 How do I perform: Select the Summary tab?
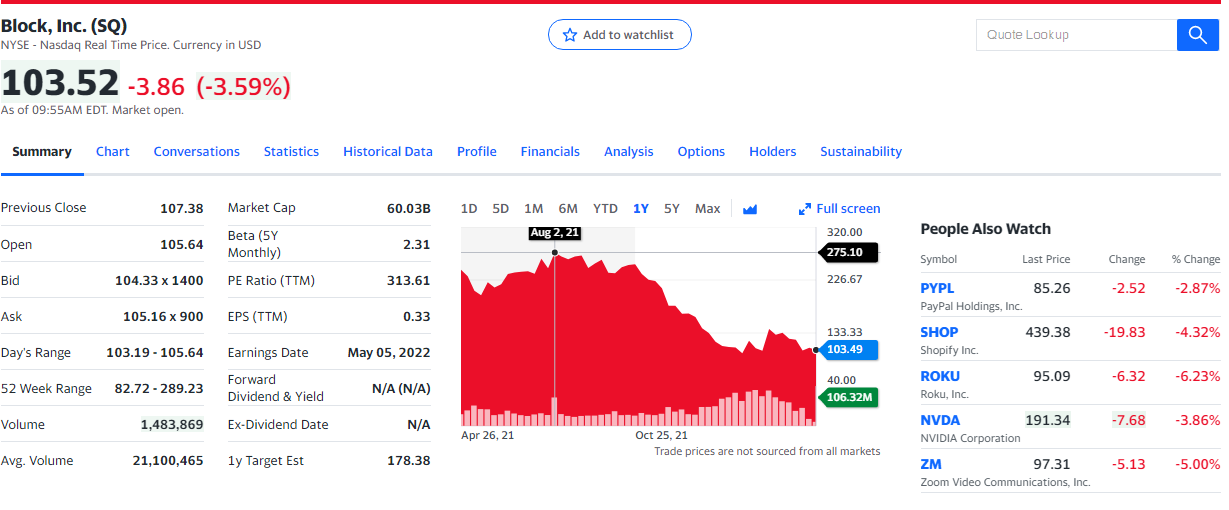click(42, 152)
